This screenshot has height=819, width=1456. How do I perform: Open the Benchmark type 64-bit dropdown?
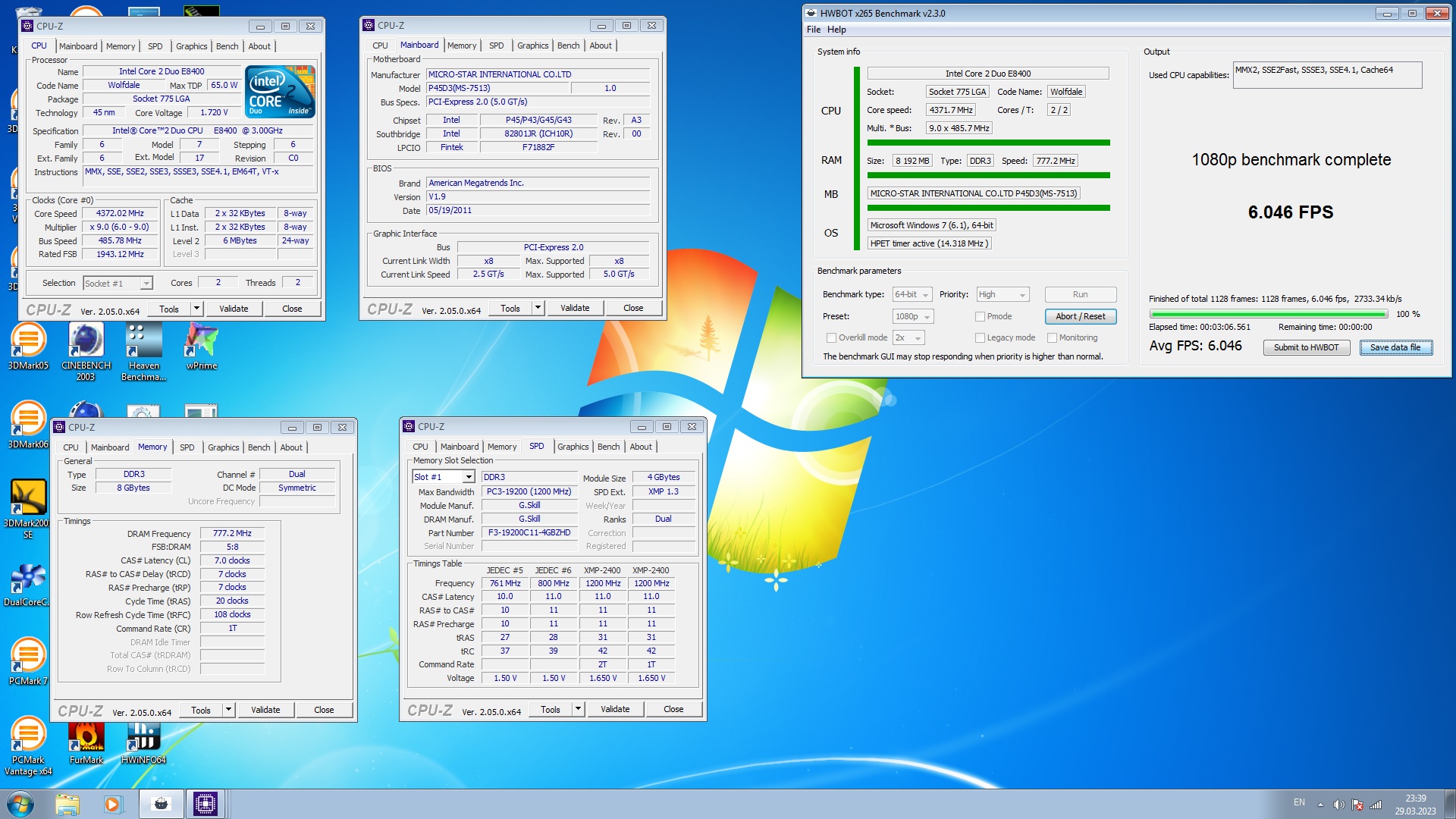click(x=912, y=294)
